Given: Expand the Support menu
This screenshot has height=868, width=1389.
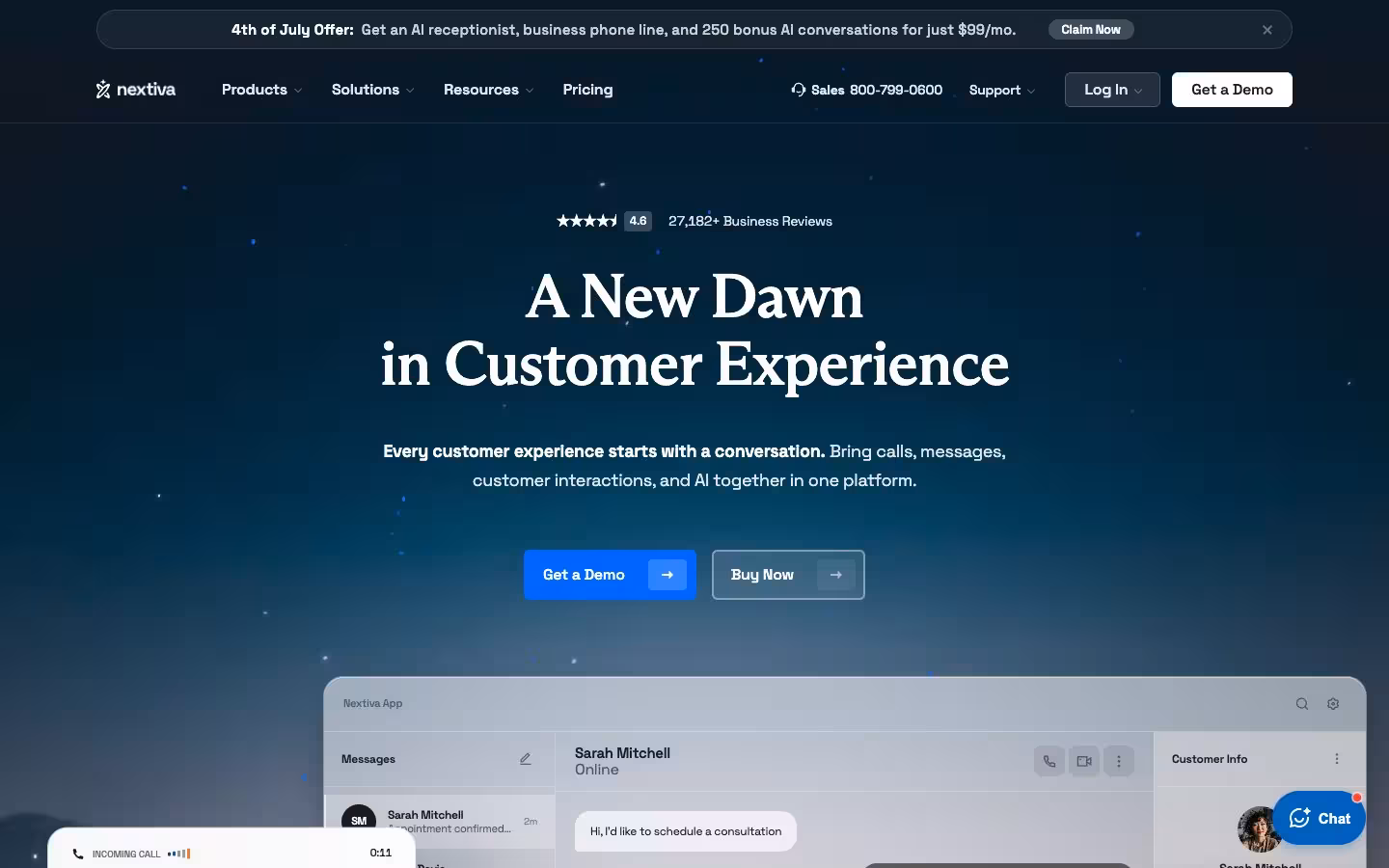Looking at the screenshot, I should (x=1002, y=90).
